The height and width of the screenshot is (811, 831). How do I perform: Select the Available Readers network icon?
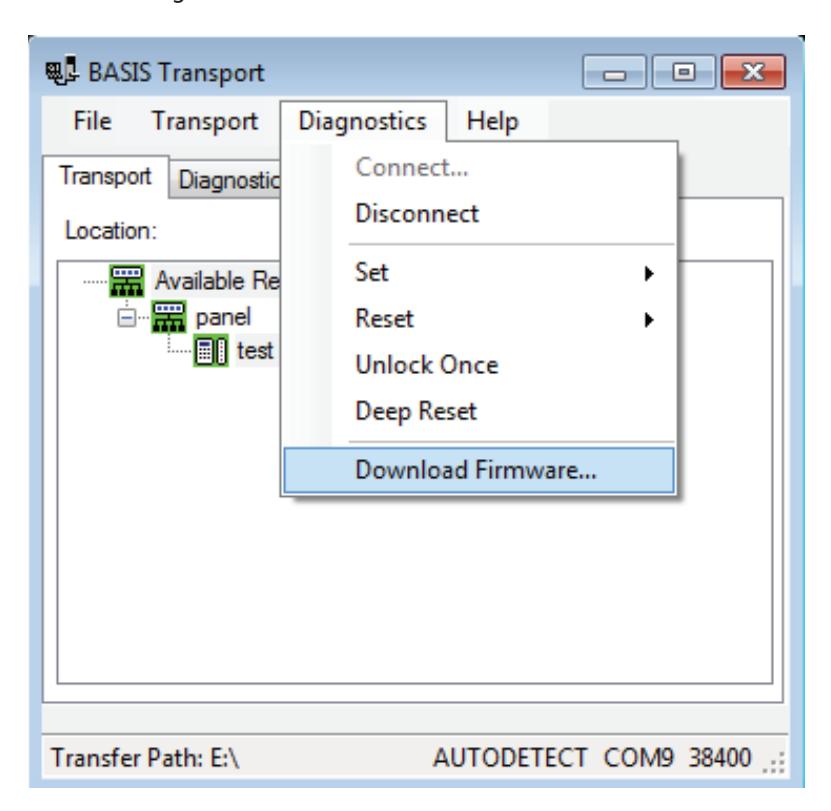point(127,281)
